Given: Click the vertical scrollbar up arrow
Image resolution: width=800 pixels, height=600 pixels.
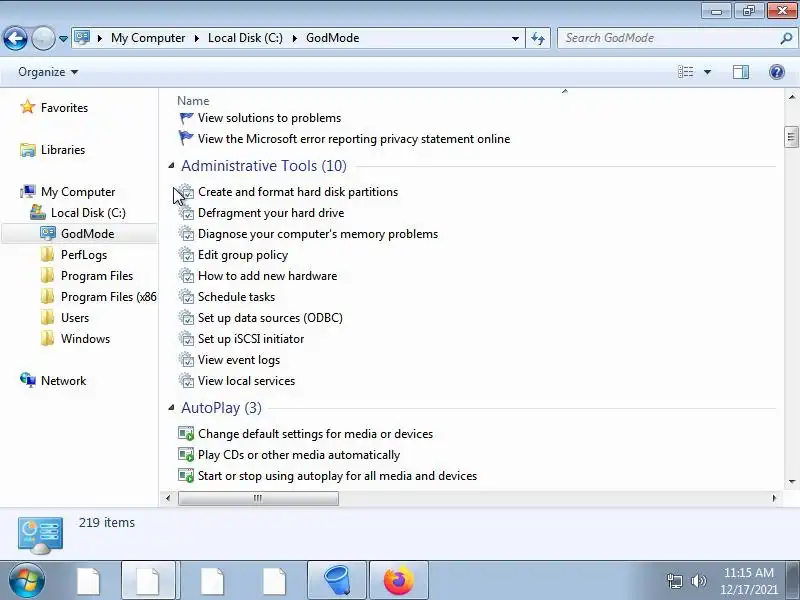Looking at the screenshot, I should (791, 96).
